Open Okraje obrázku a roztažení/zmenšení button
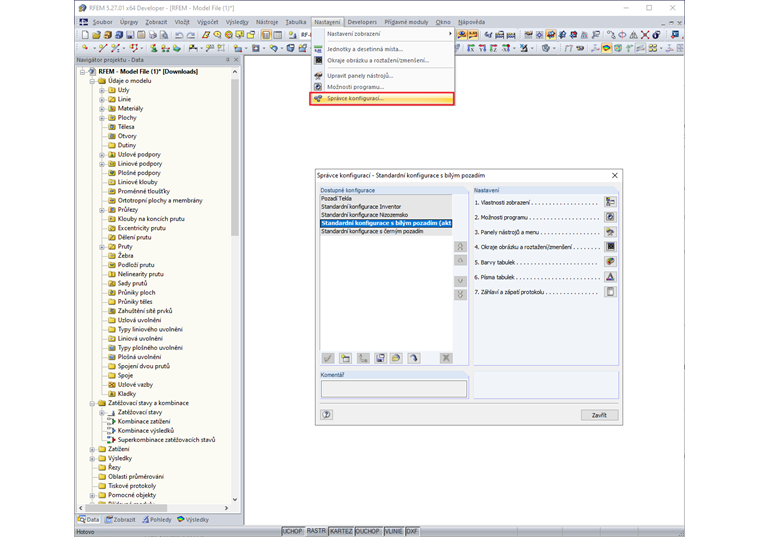Screen dimensions: 760x537 [x=610, y=247]
